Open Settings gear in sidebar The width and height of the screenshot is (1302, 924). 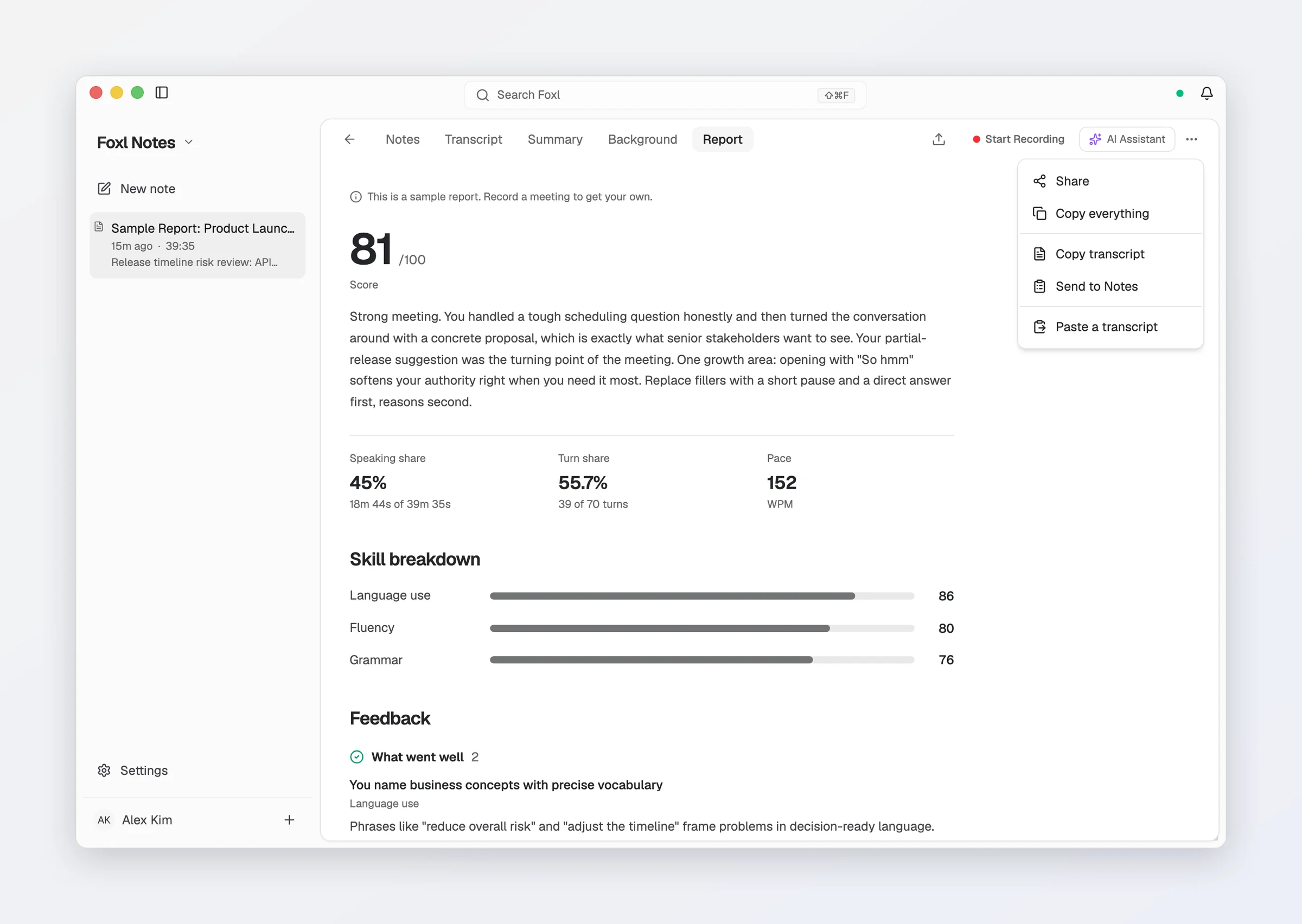104,771
